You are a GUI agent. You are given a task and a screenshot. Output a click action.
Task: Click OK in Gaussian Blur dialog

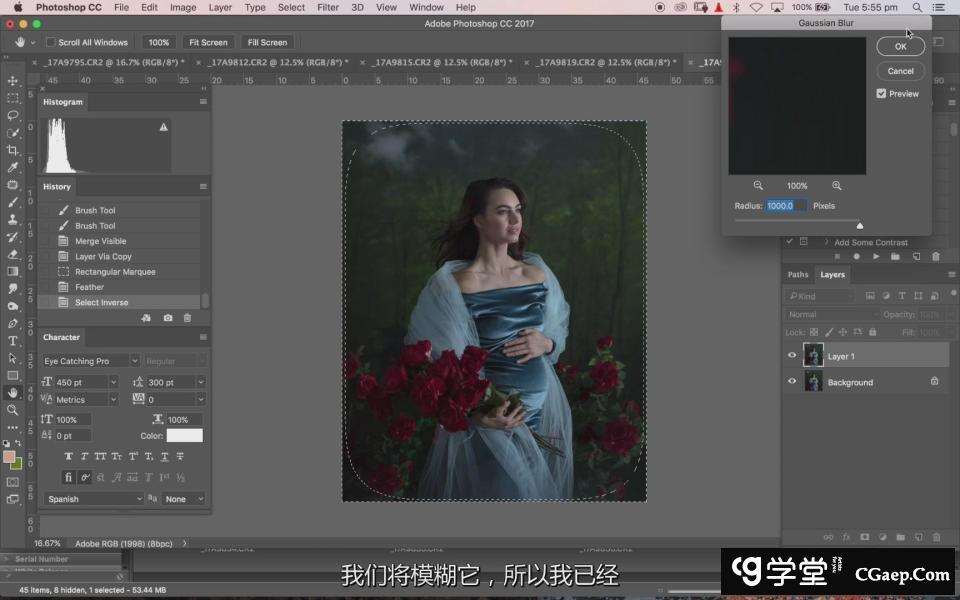coord(900,46)
